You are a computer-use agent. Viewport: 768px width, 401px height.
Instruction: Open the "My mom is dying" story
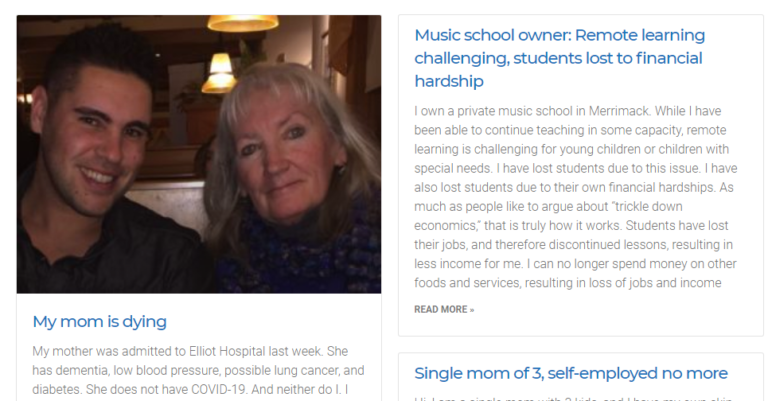pyautogui.click(x=99, y=321)
